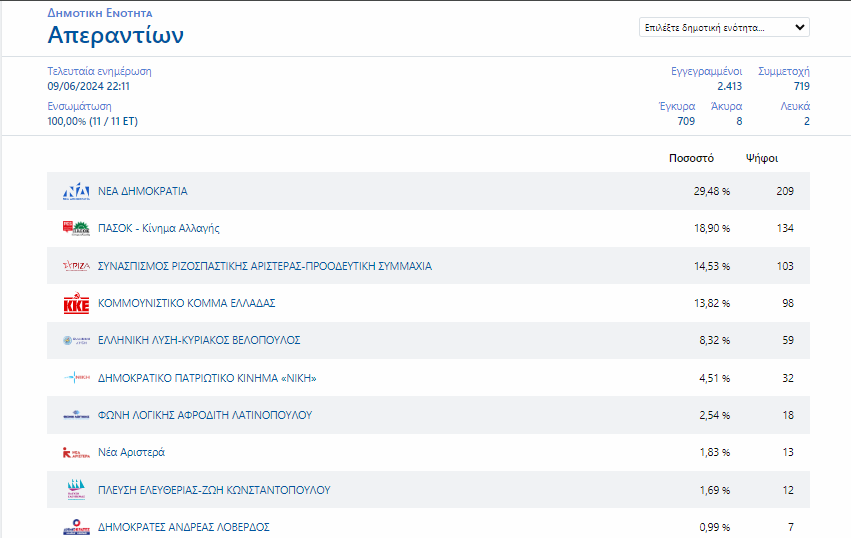Open ΕΛΛΗΝΙΚΗ ΛΥΣΗ-ΚΥΡΙΑΚΟΣ ΒΕΛΟΠΟΥΛΟΣ party name
Image resolution: width=851 pixels, height=538 pixels.
(199, 340)
